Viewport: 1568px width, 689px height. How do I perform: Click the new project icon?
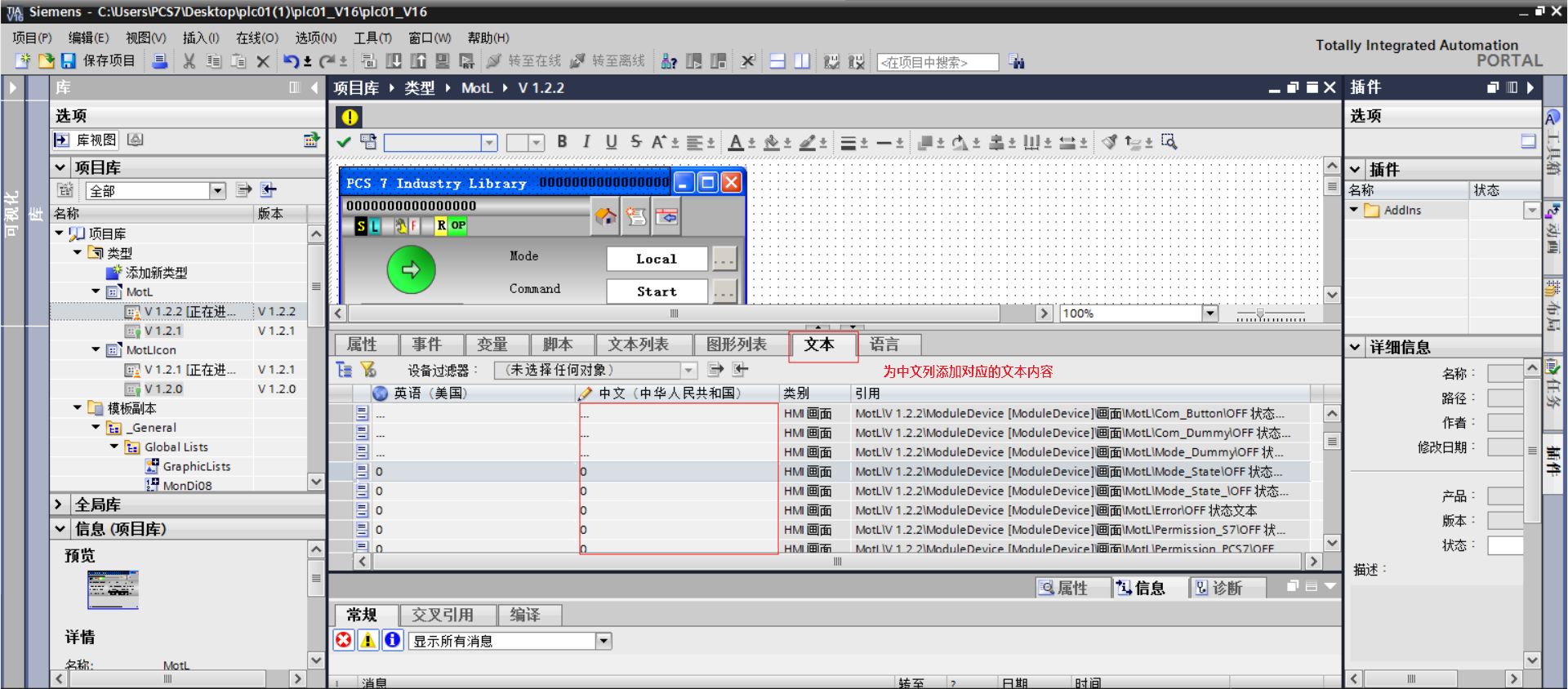tap(23, 61)
